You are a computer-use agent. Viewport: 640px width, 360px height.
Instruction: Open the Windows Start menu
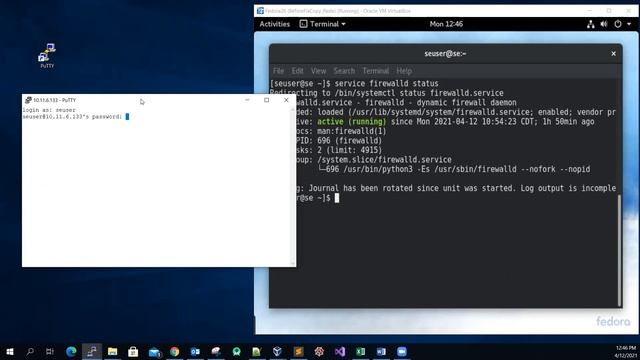[10, 351]
